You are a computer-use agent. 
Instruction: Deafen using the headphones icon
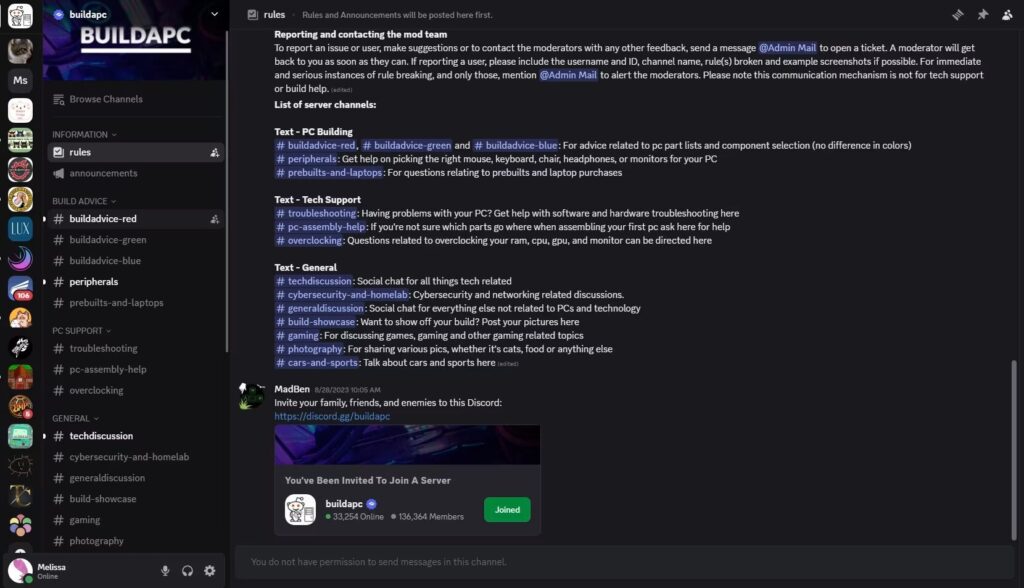(187, 570)
